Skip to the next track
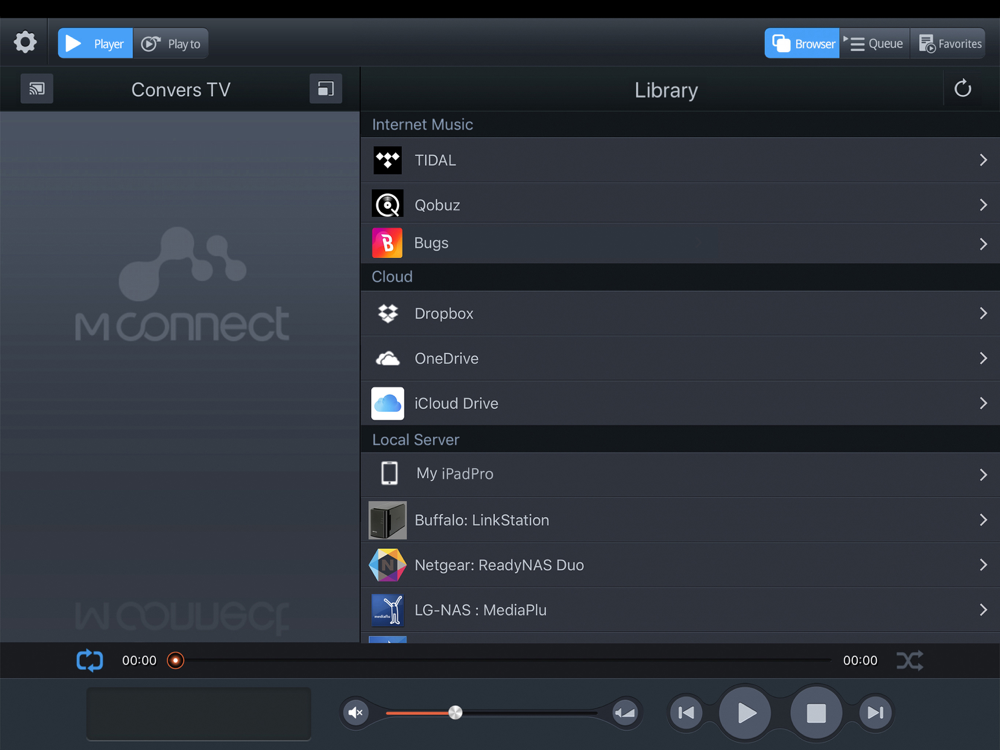This screenshot has width=1000, height=750. [875, 713]
